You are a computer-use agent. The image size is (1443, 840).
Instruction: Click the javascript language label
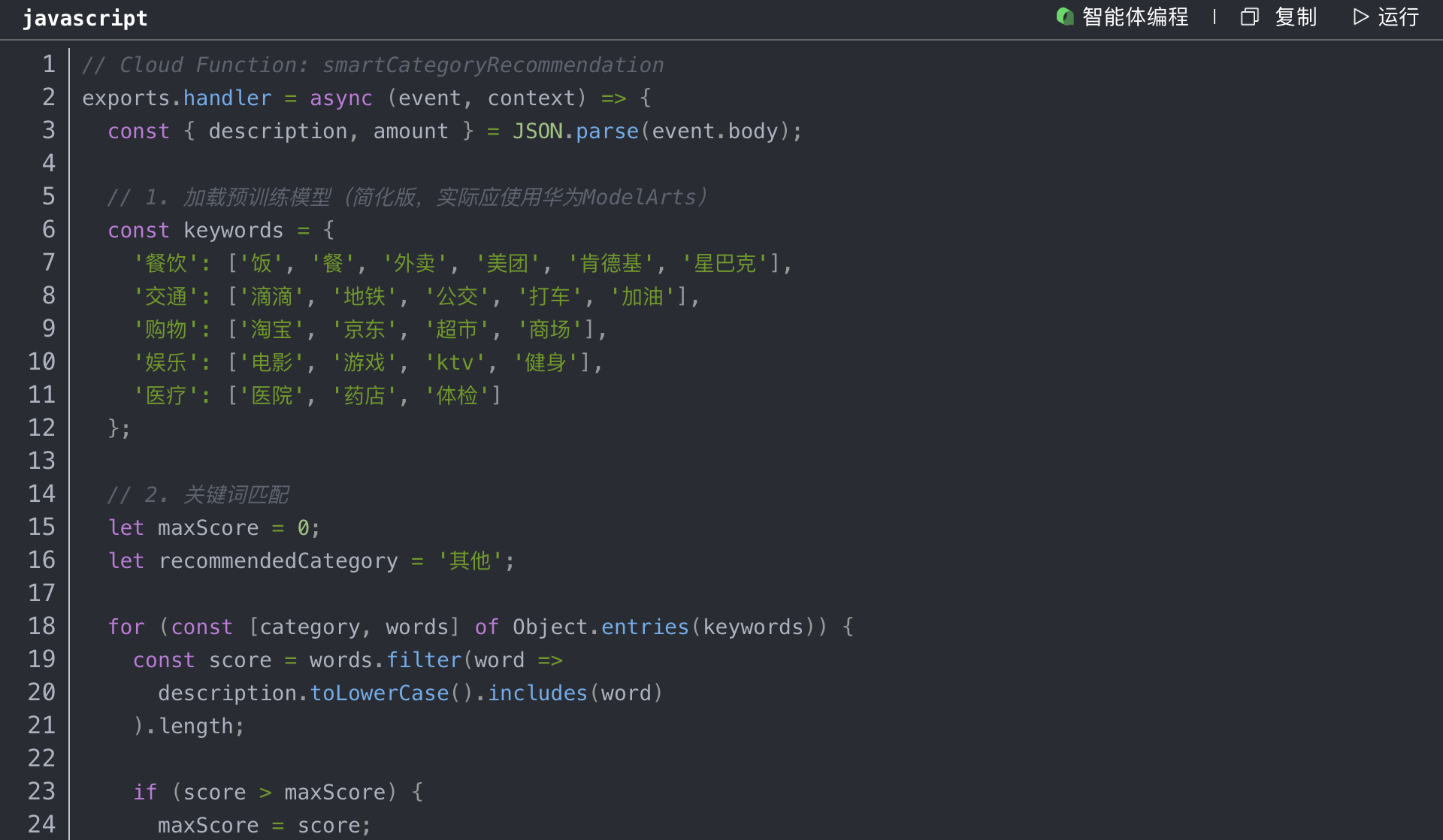pyautogui.click(x=85, y=18)
